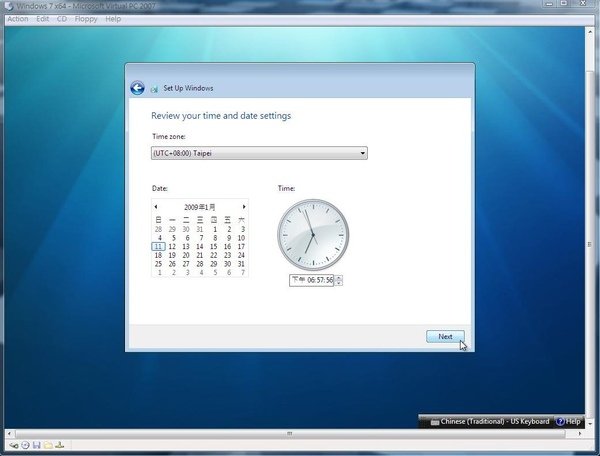Click the blue back arrow in Set Up Windows
600x456 pixels.
(137, 88)
